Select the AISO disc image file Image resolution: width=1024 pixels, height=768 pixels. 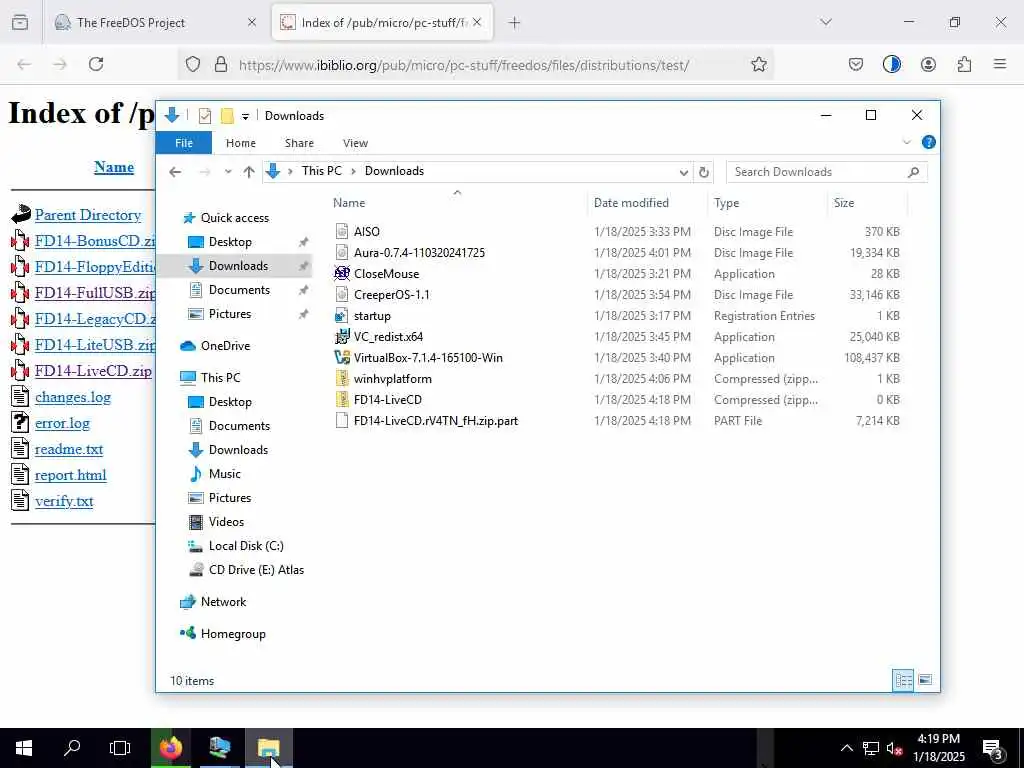[366, 232]
